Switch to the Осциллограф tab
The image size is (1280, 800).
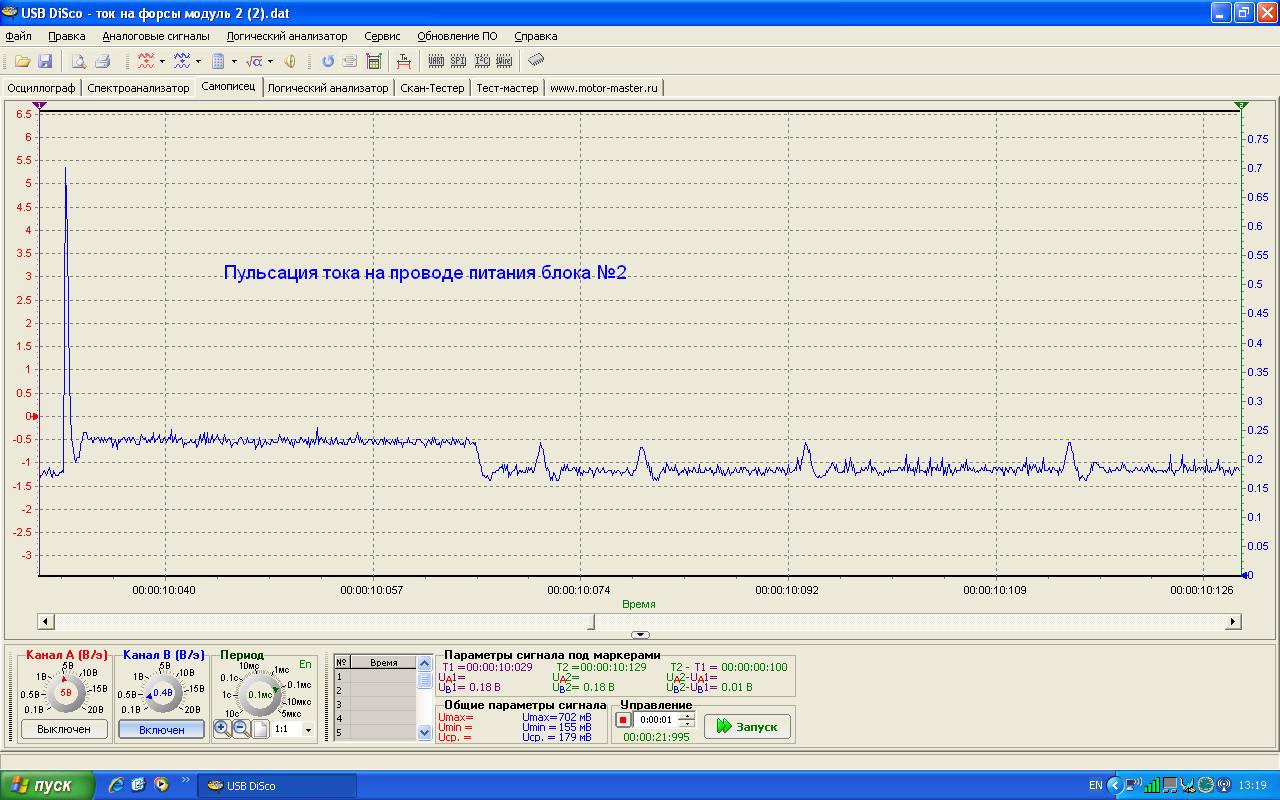point(41,88)
